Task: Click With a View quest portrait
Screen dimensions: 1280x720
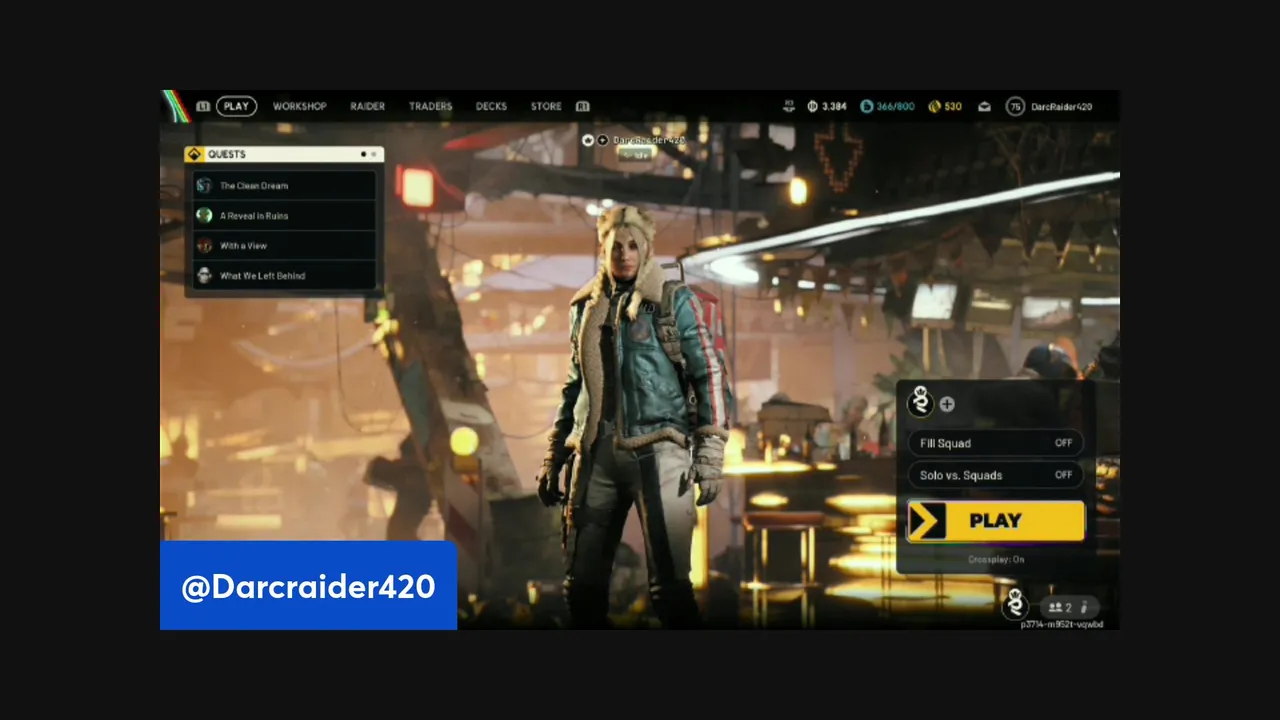Action: 204,246
